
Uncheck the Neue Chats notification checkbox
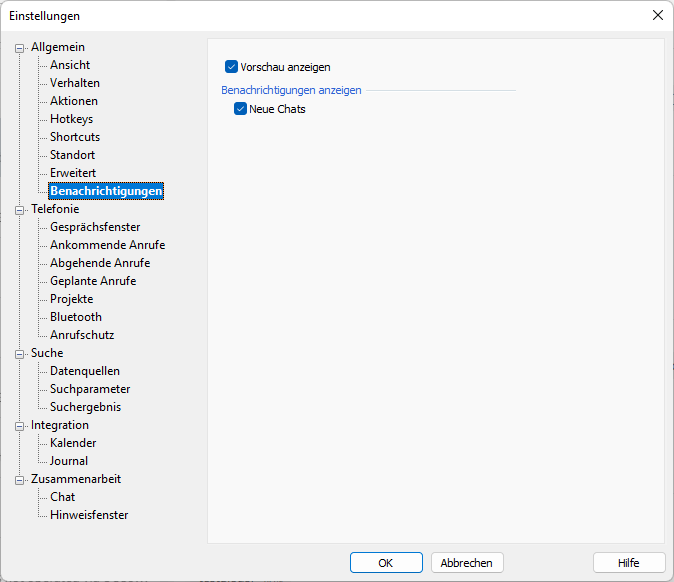[x=240, y=109]
